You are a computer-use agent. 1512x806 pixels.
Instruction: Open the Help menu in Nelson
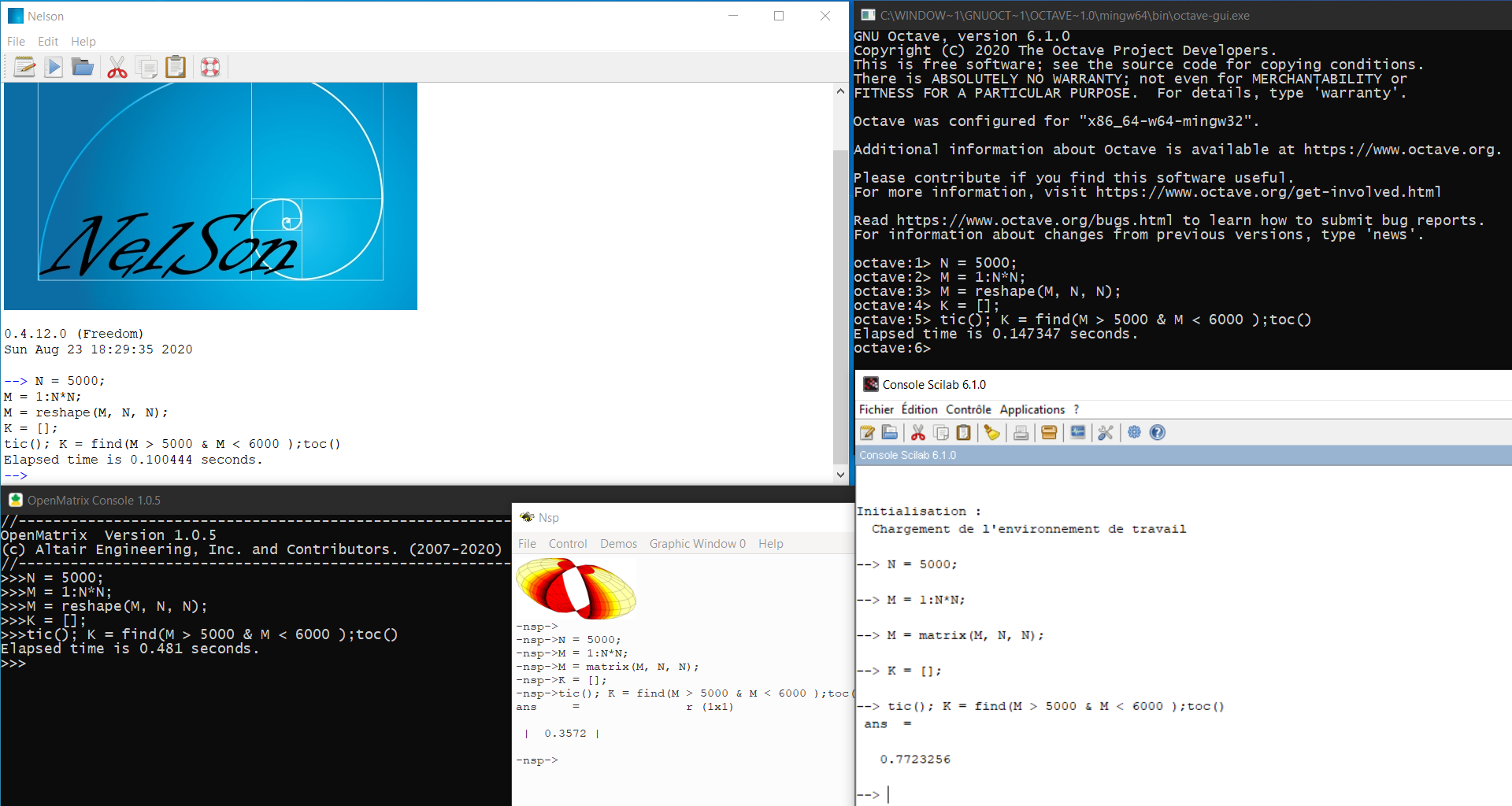(83, 42)
